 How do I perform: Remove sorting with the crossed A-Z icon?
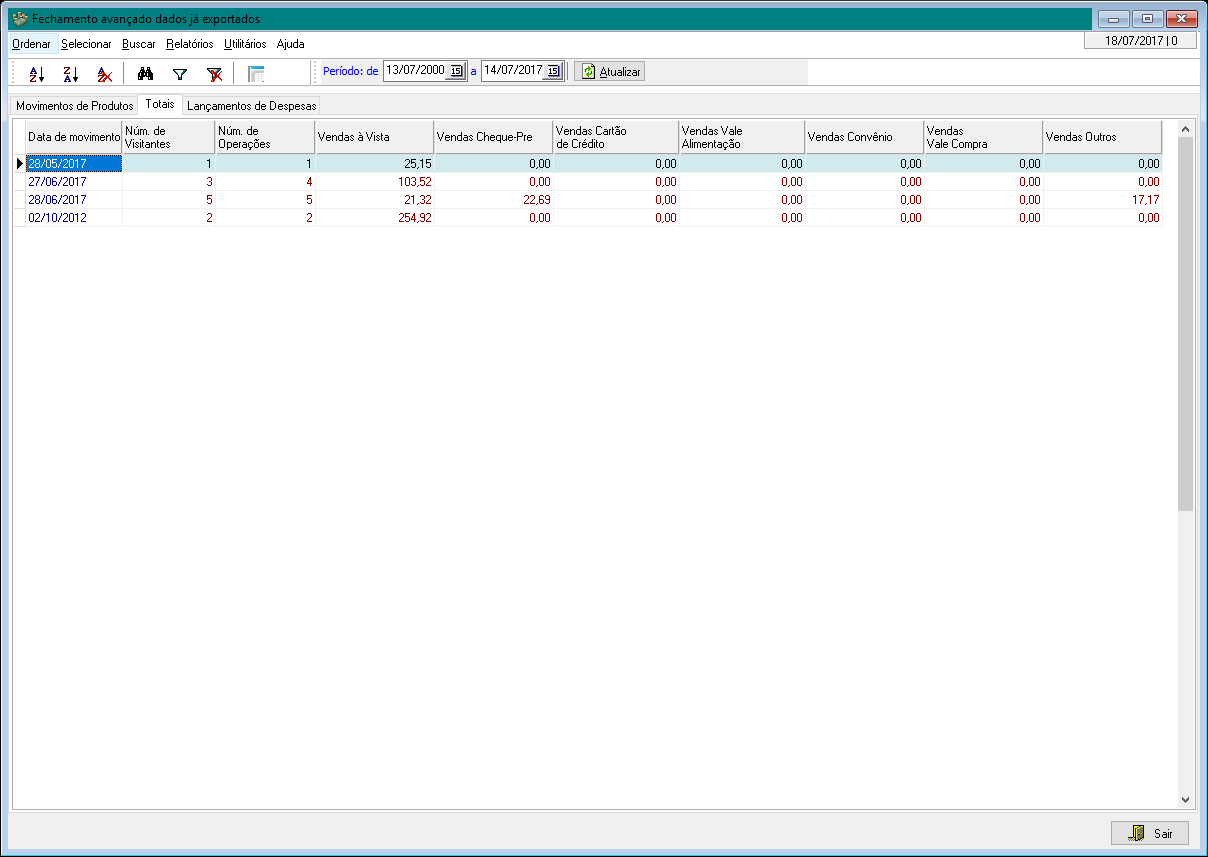click(x=104, y=73)
